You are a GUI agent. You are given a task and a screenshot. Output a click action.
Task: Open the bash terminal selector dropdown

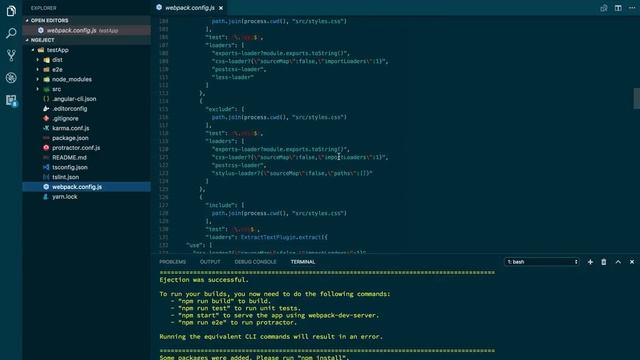[x=542, y=262]
